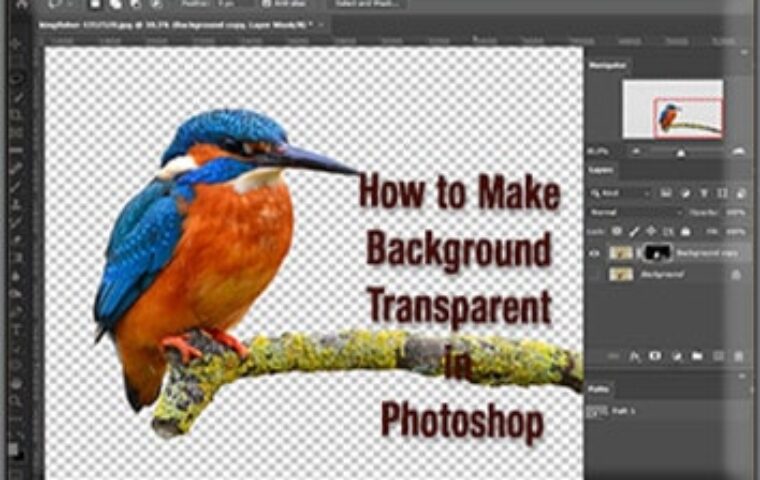The image size is (760, 480).
Task: Open the Normal blend mode dropdown
Action: [636, 212]
